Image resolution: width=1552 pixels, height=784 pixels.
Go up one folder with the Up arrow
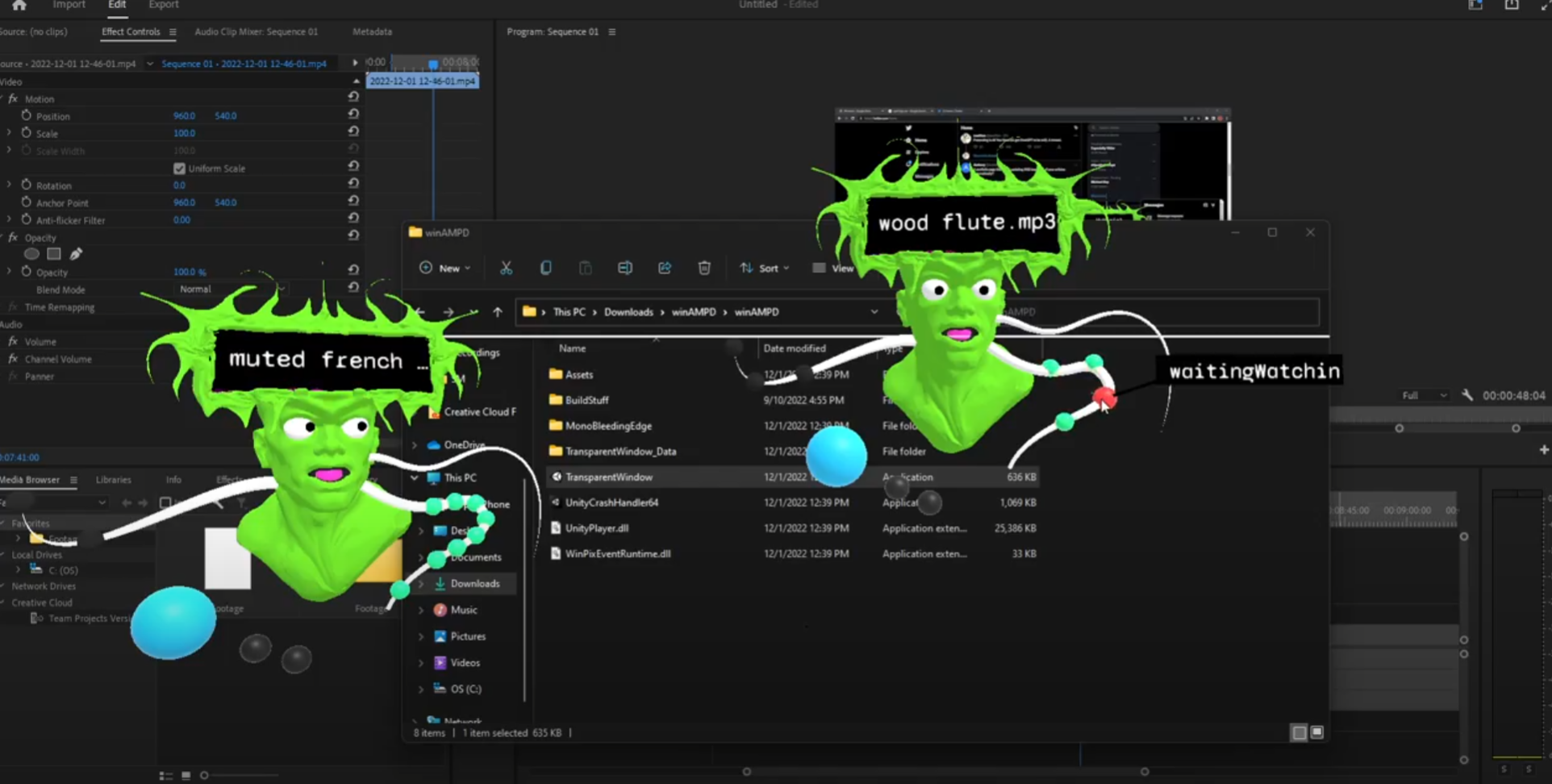point(498,312)
